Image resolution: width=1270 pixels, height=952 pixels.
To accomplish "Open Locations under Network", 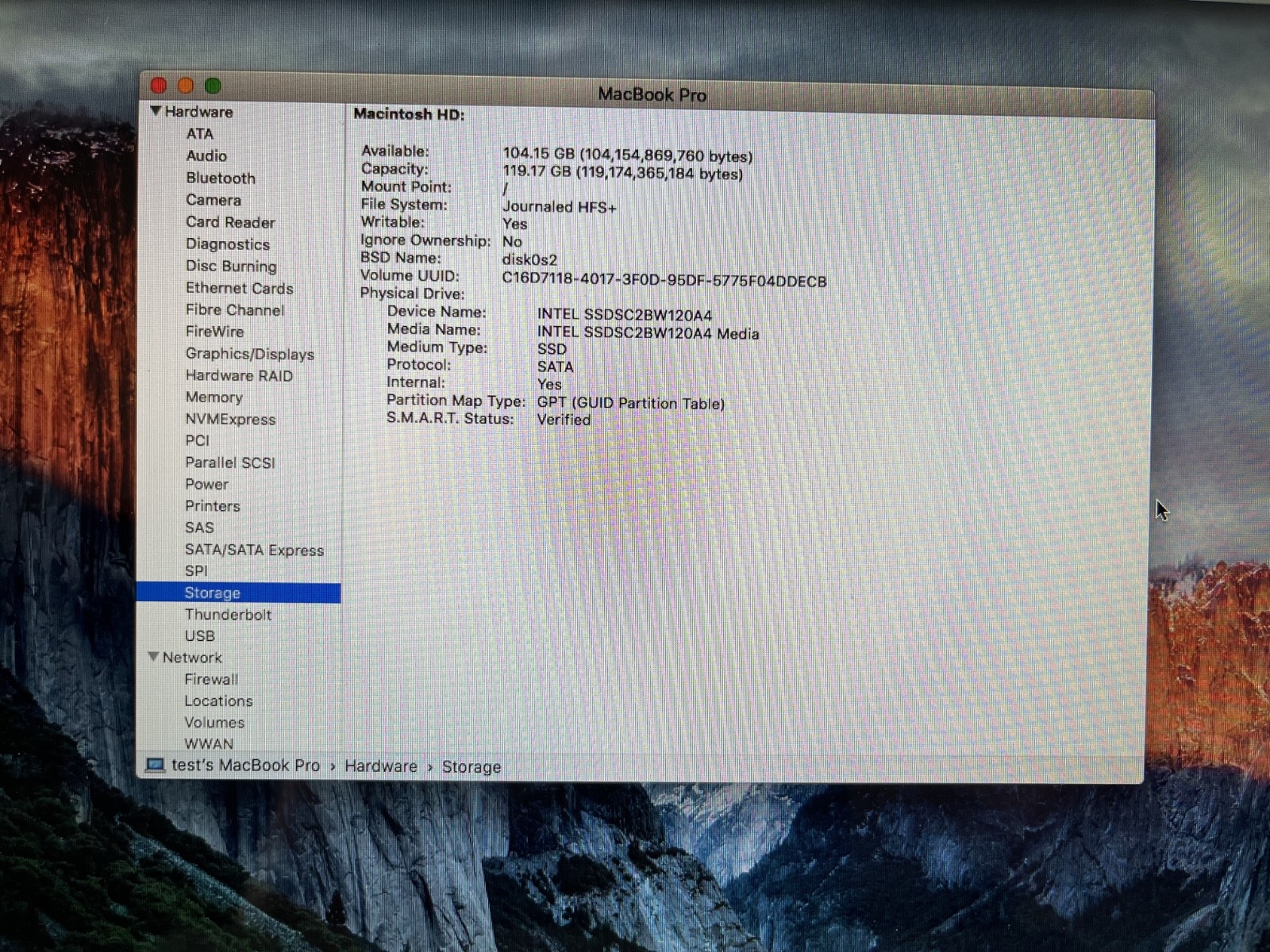I will coord(218,701).
